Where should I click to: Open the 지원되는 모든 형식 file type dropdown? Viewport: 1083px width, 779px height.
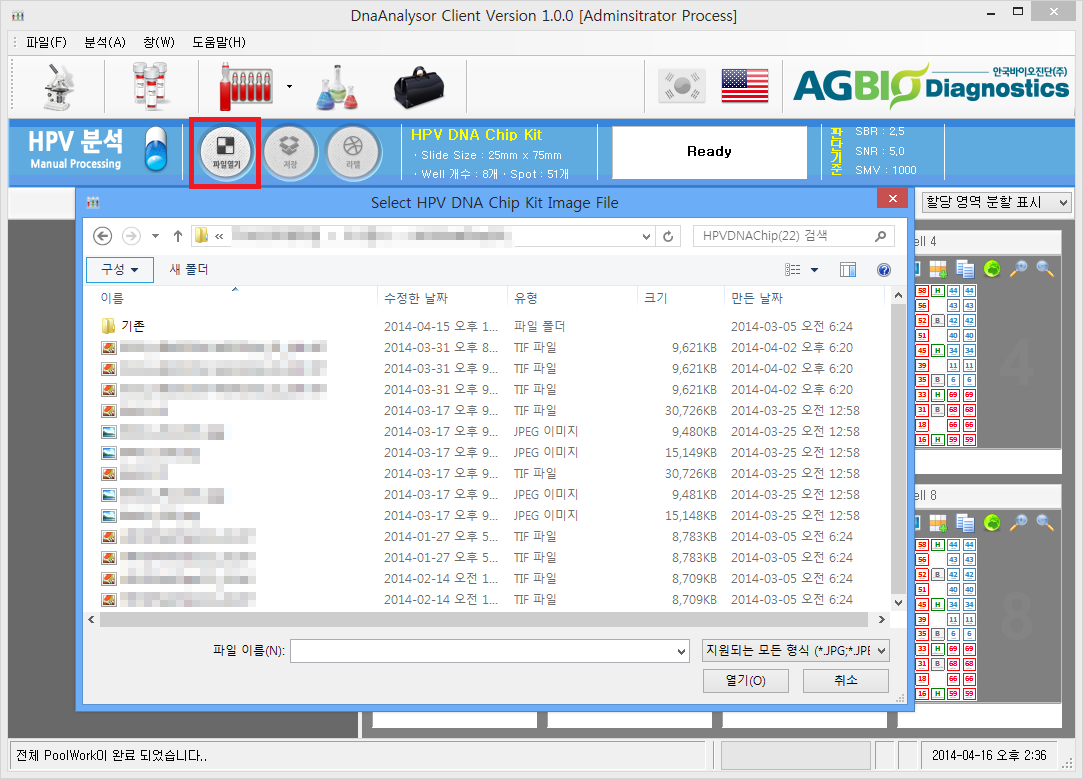tap(795, 651)
